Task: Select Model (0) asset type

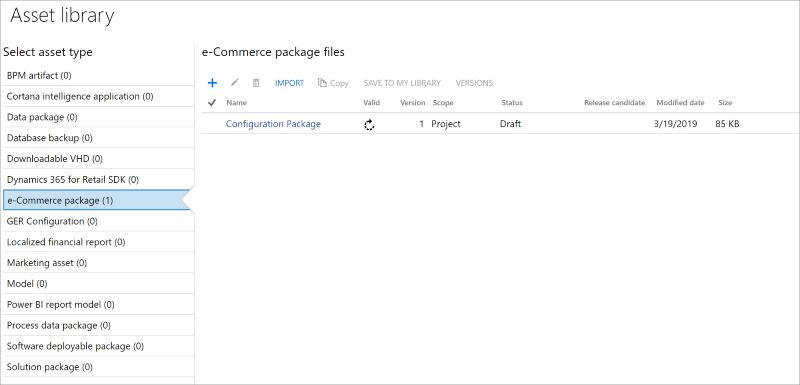Action: [97, 284]
